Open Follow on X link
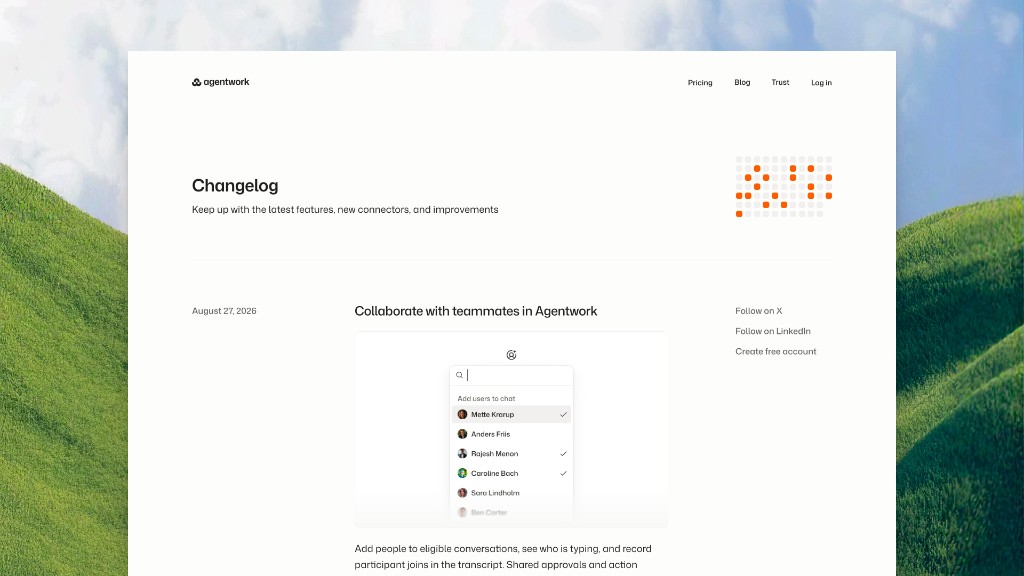 point(758,311)
